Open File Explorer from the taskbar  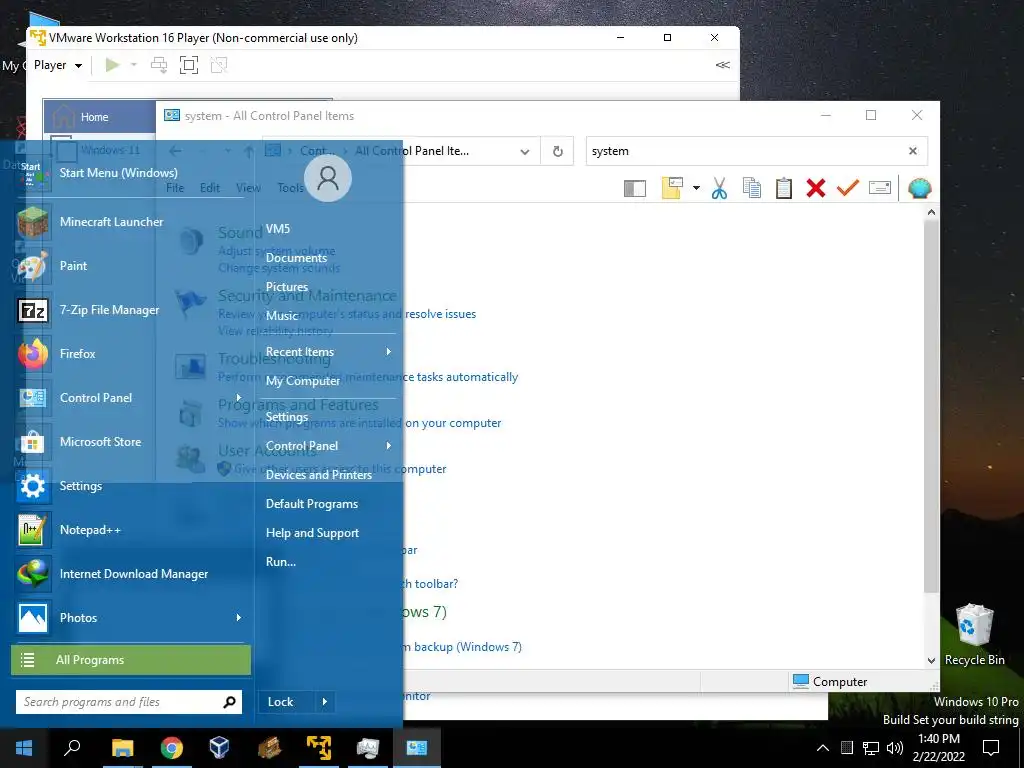click(123, 748)
